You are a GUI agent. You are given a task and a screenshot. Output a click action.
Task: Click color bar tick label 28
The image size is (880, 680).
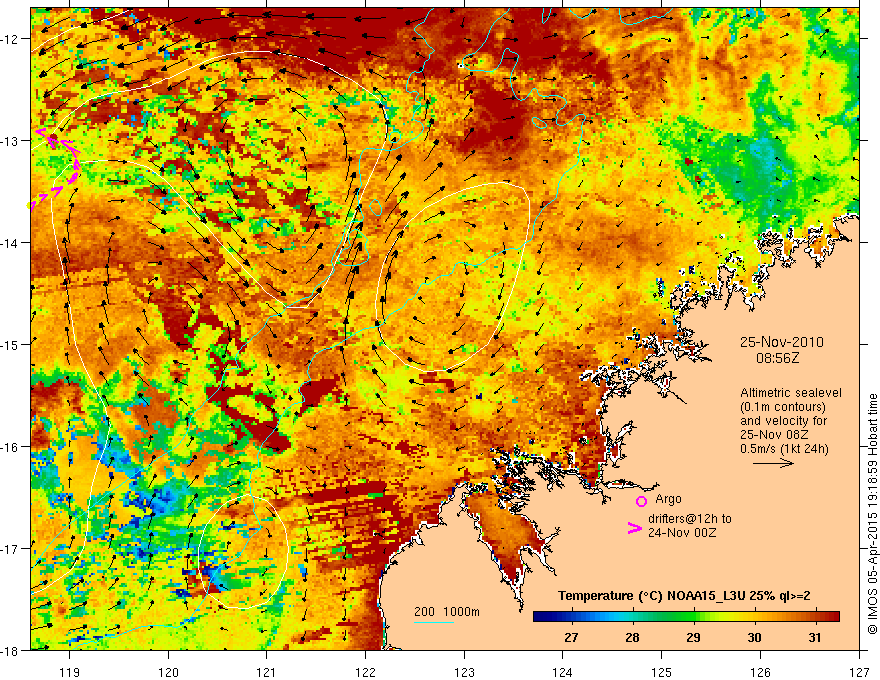[632, 638]
